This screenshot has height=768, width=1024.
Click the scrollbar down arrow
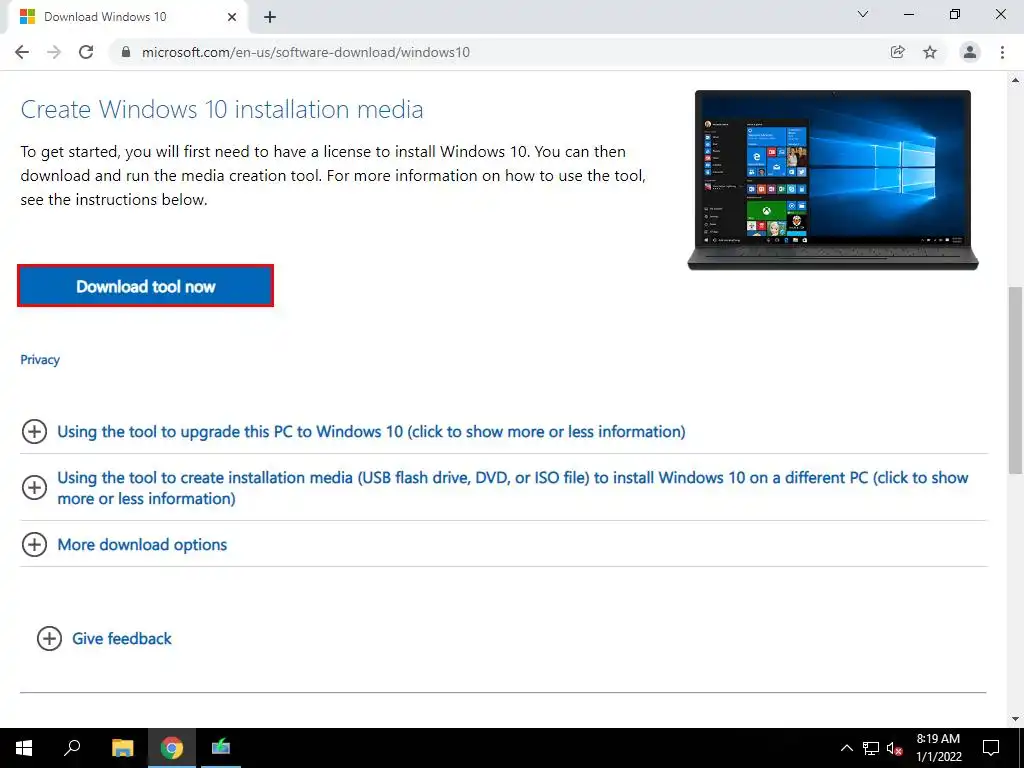(x=1015, y=719)
